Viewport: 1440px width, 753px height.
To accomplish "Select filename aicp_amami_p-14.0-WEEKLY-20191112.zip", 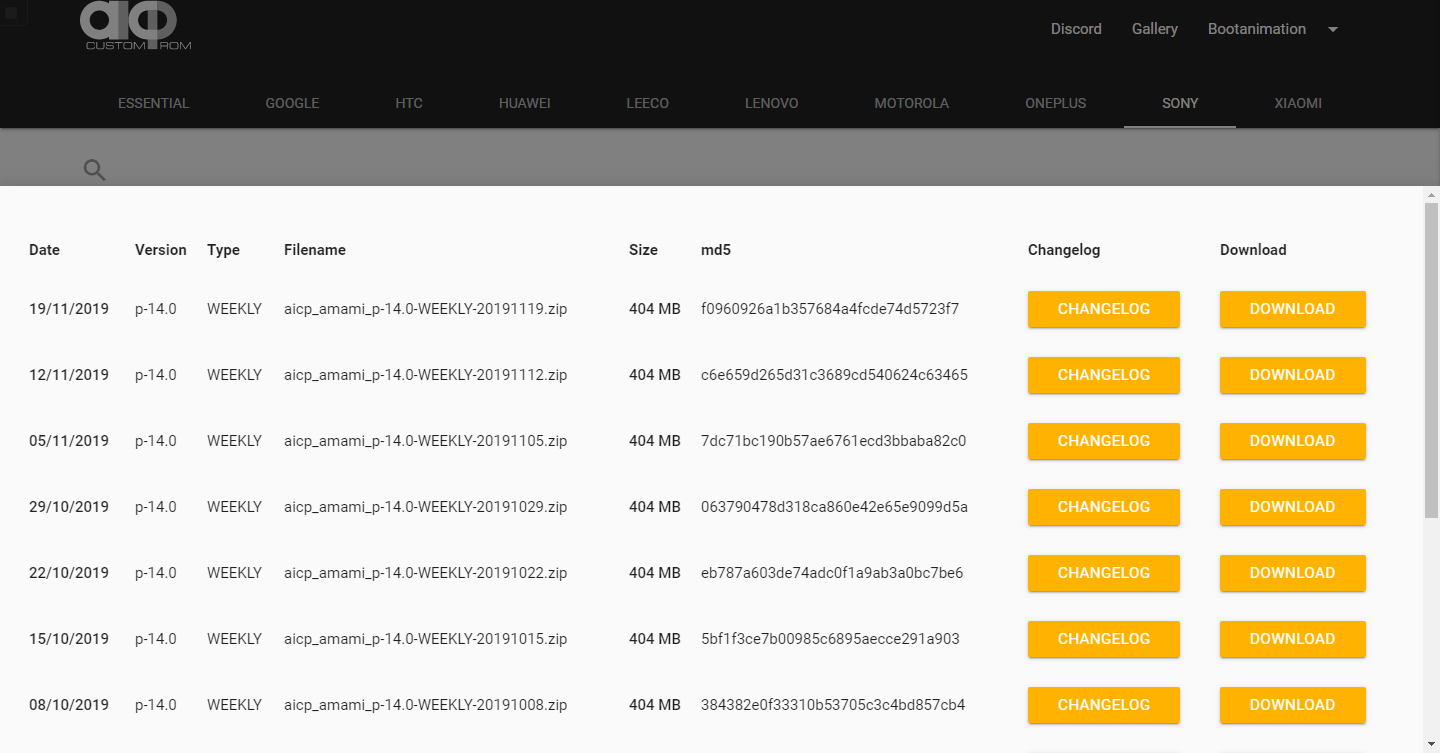I will (425, 375).
